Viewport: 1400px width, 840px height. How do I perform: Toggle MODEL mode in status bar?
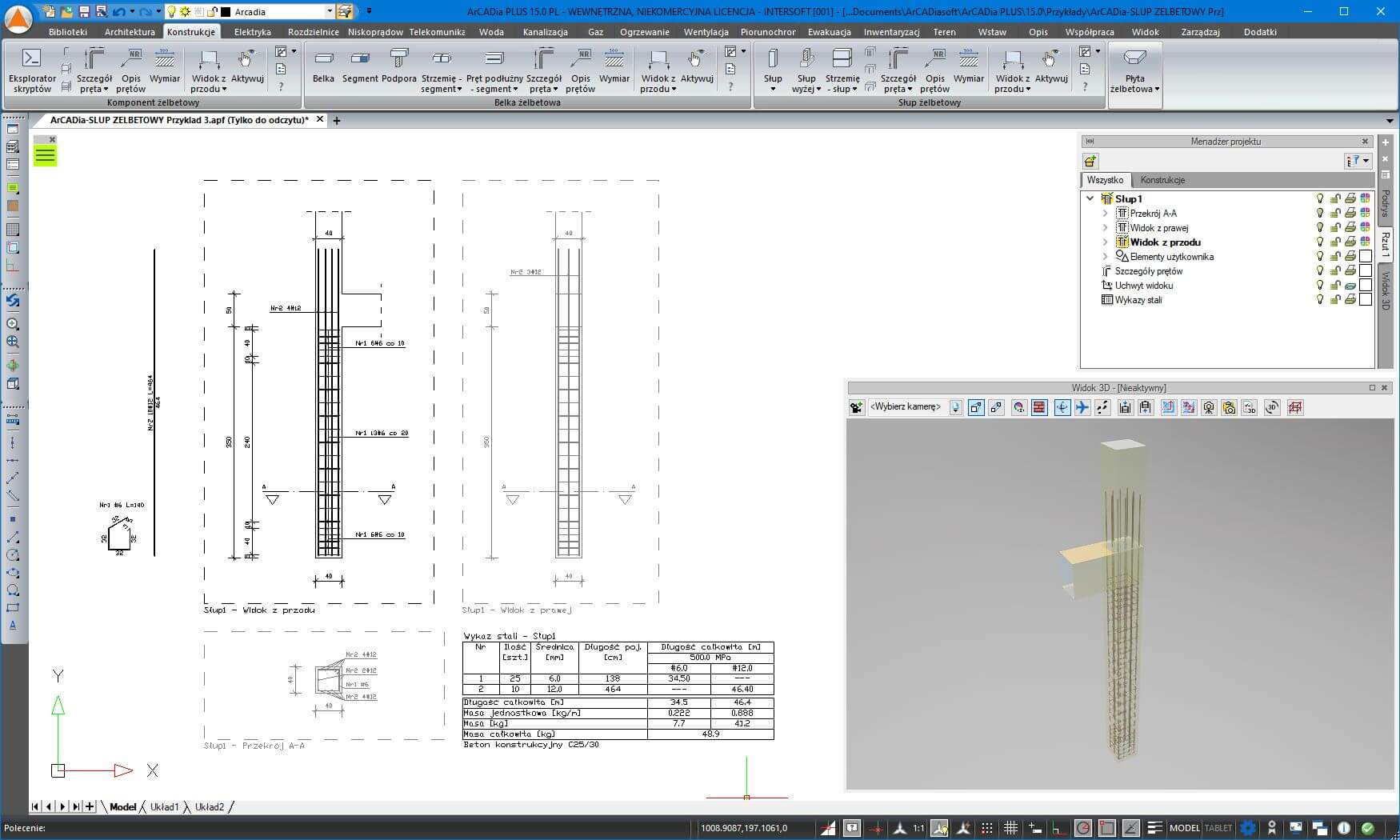[x=1185, y=828]
